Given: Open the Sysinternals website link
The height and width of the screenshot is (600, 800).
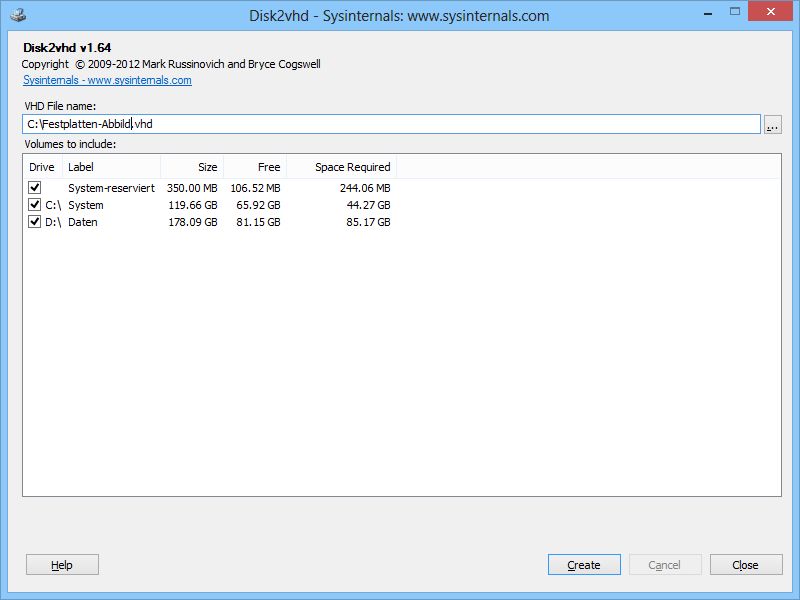Looking at the screenshot, I should (x=107, y=80).
